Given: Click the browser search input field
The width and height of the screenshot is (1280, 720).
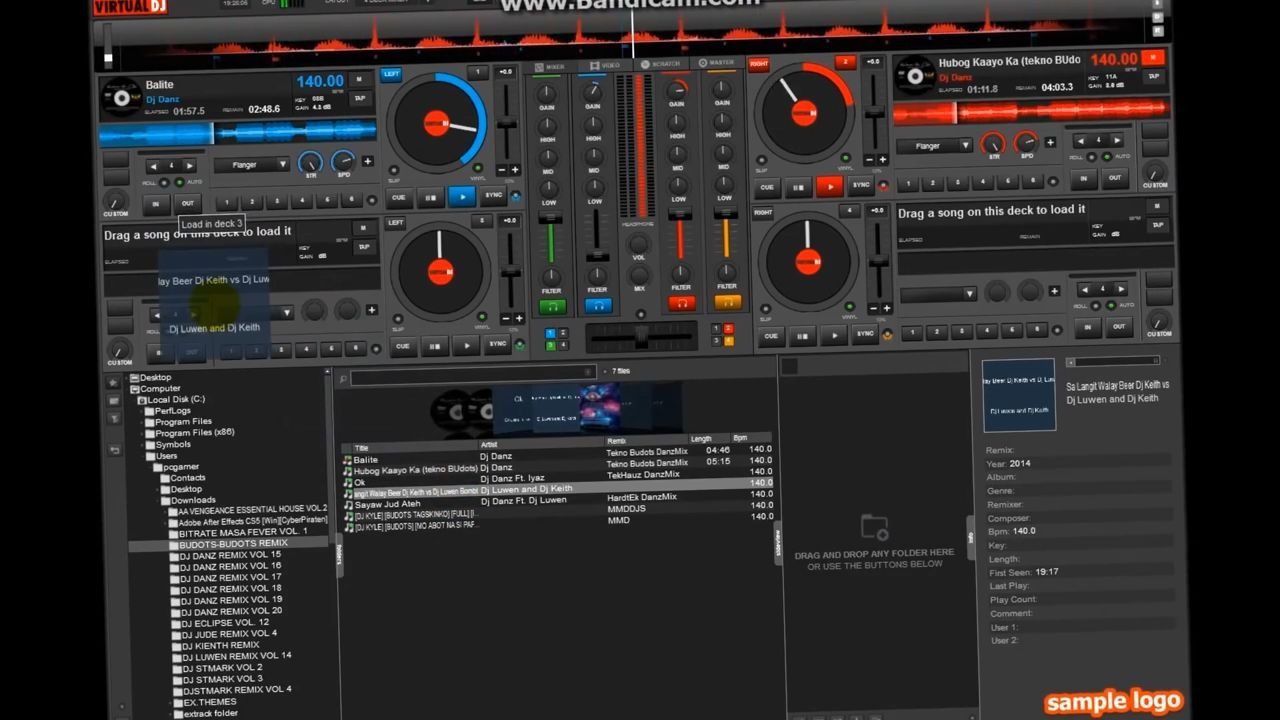Looking at the screenshot, I should tap(472, 377).
